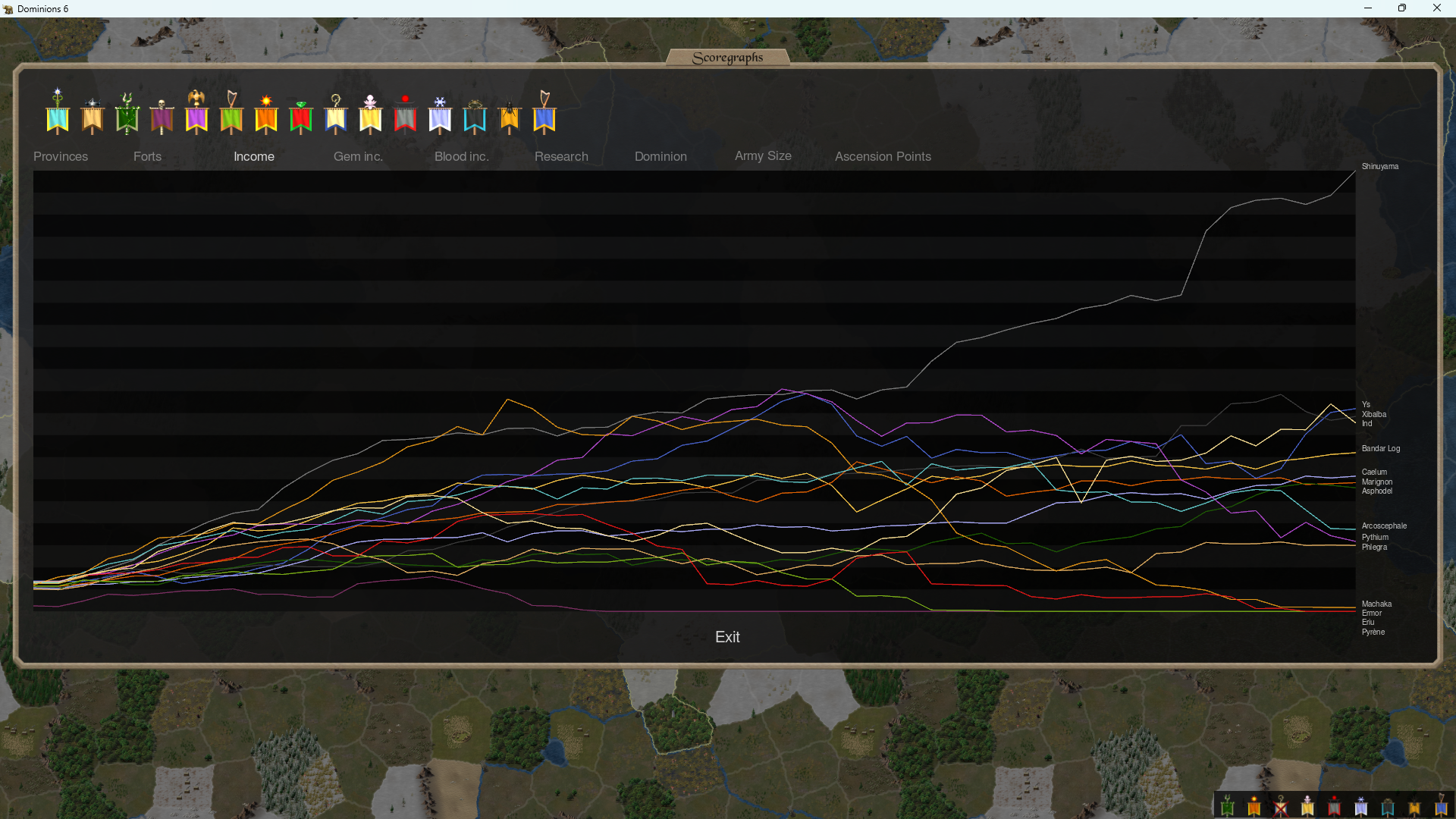1456x819 pixels.
Task: Toggle the red banner with green gem
Action: tap(301, 118)
